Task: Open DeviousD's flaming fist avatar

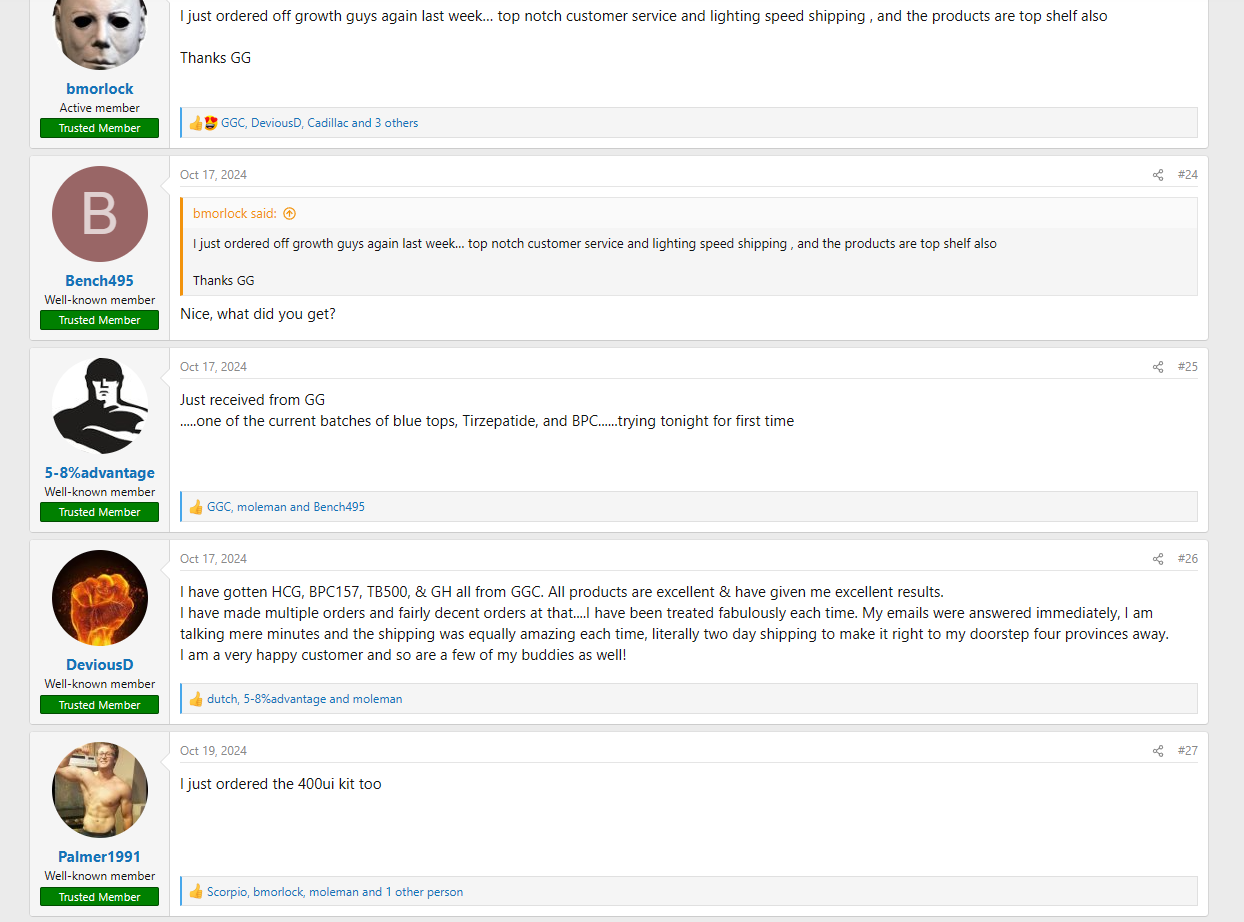Action: pyautogui.click(x=100, y=598)
